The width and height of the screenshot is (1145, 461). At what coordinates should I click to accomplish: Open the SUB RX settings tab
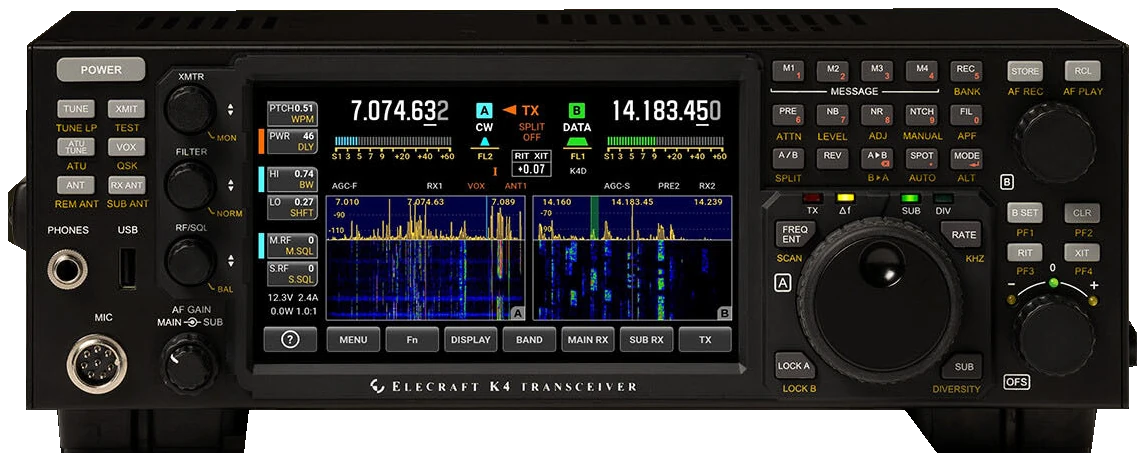pos(646,339)
